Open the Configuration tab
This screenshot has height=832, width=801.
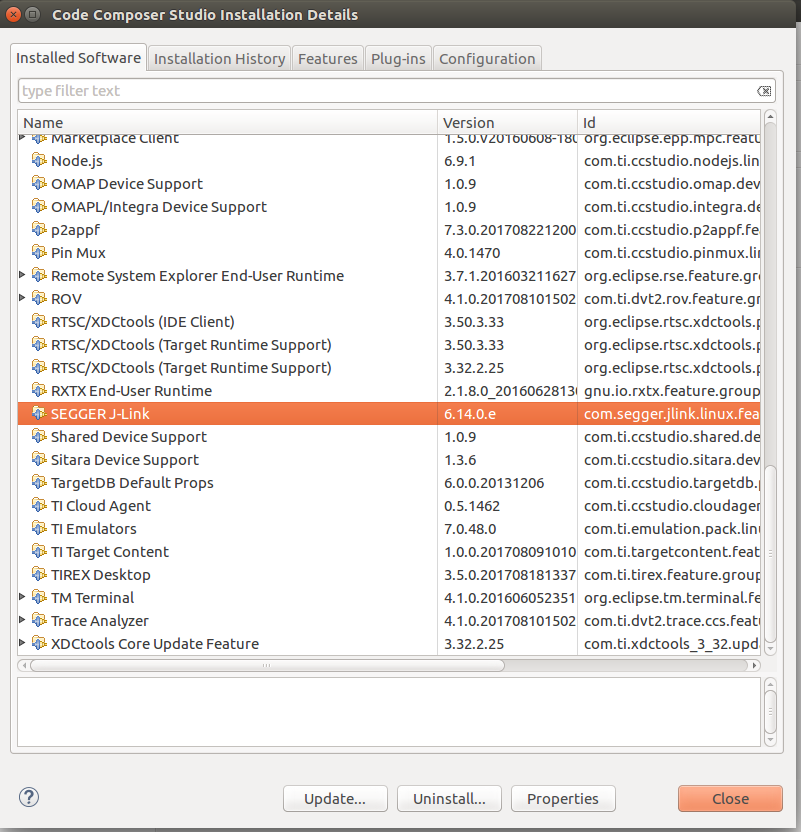tap(487, 58)
